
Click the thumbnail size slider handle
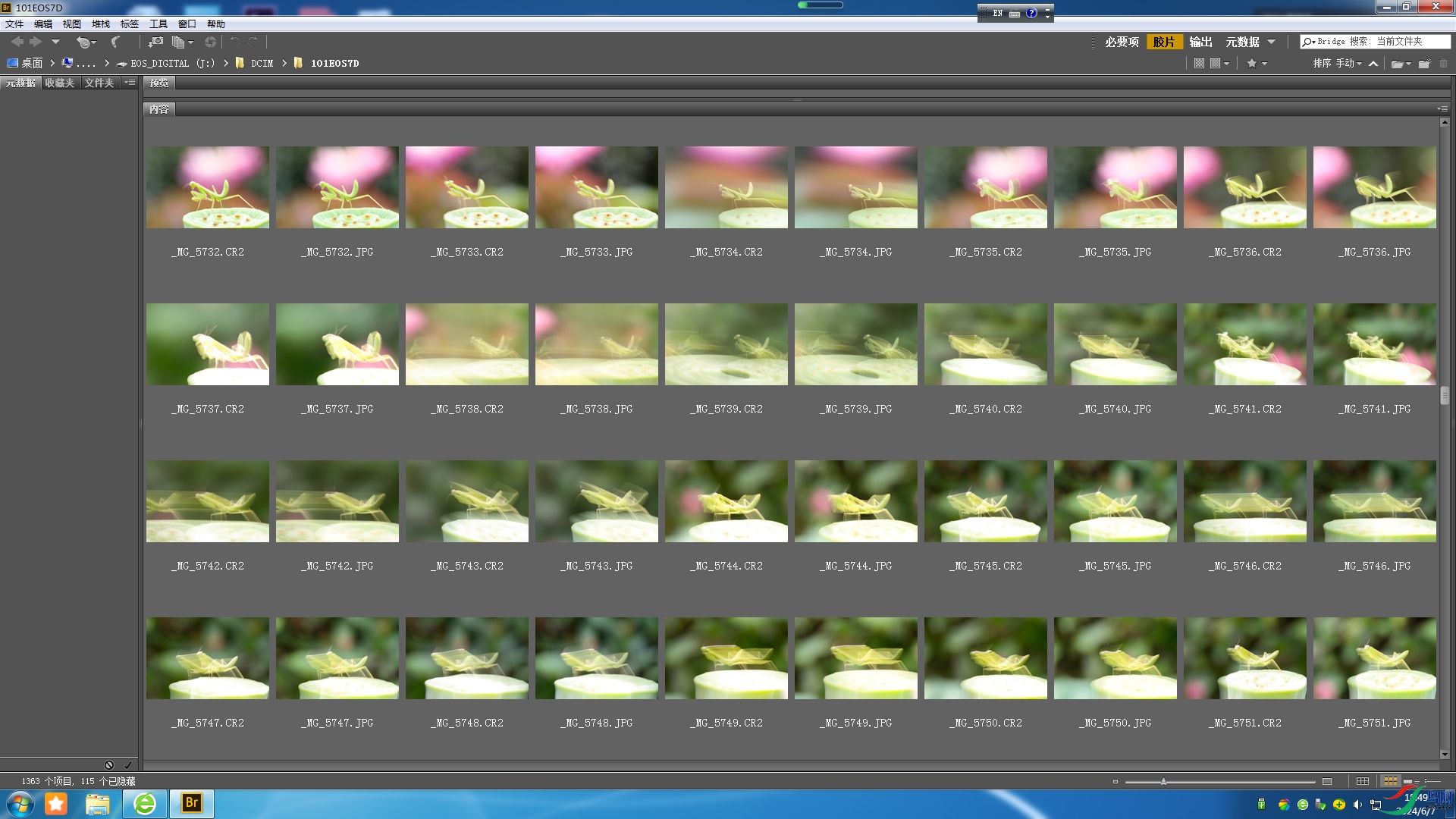click(1163, 781)
